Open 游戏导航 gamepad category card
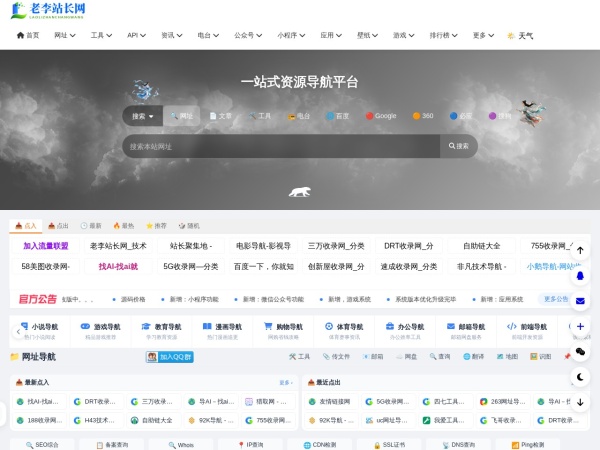Viewport: 600px width, 450px height. [x=100, y=331]
